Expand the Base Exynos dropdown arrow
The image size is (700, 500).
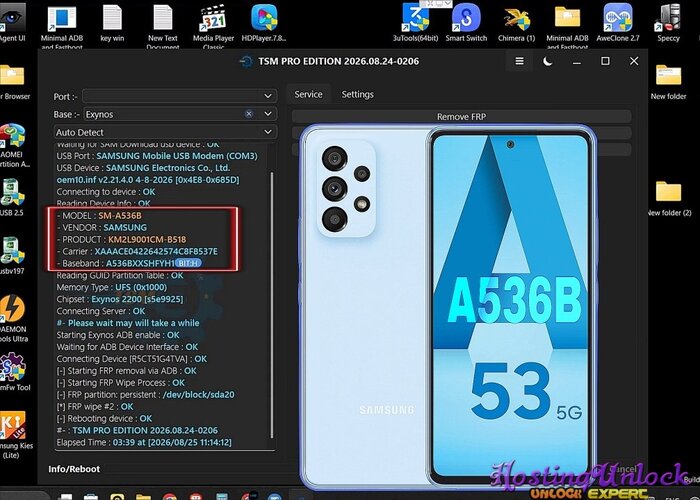pos(268,114)
